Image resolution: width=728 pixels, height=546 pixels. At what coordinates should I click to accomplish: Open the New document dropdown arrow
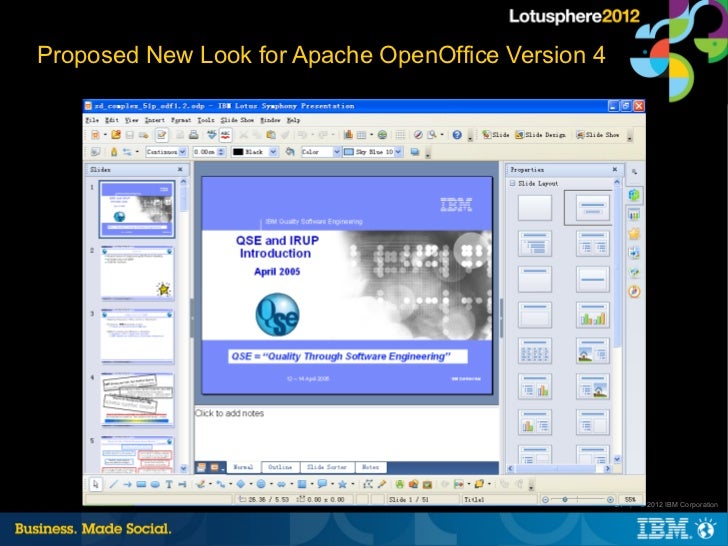[x=105, y=135]
